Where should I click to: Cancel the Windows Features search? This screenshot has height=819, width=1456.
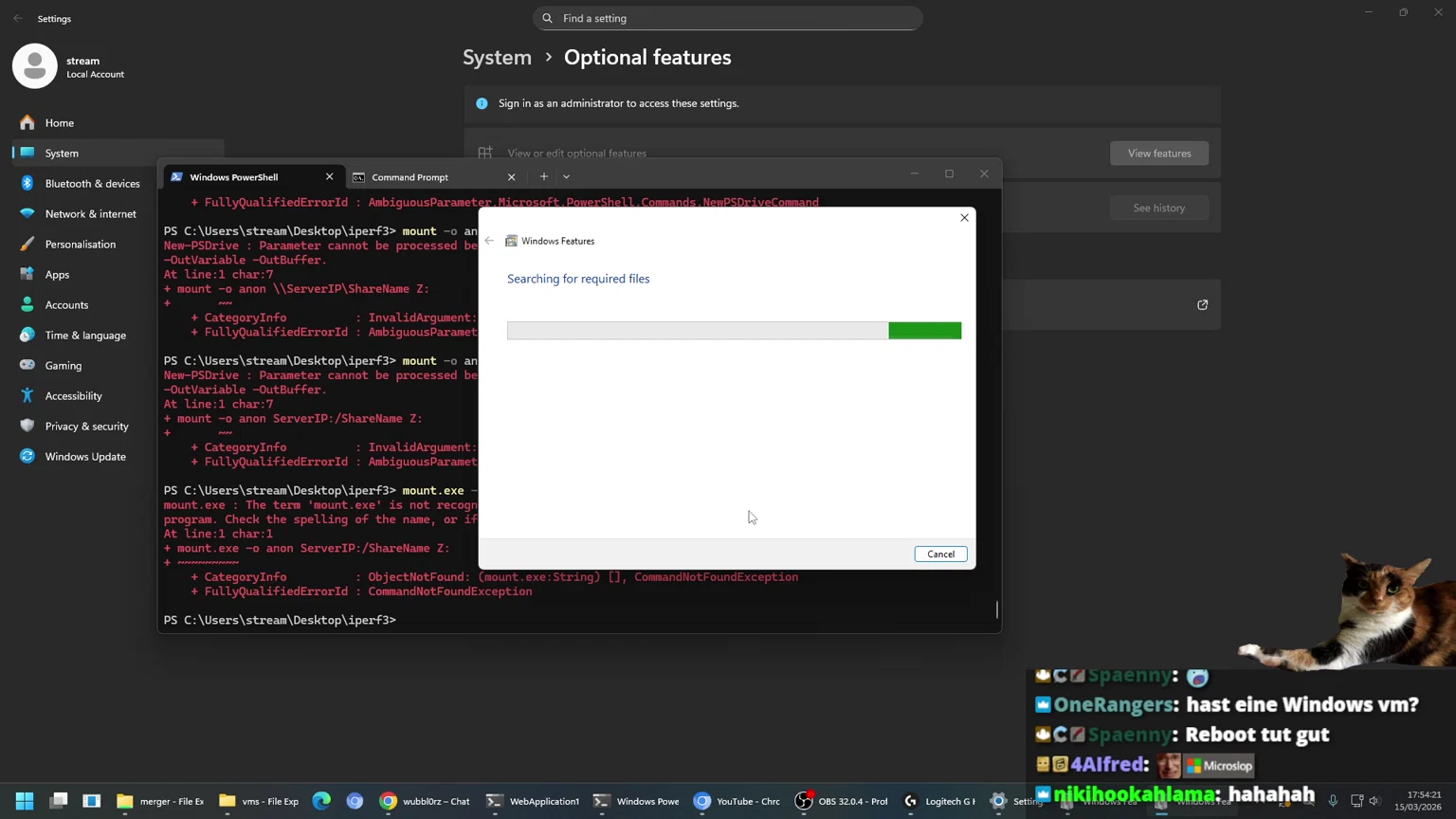[x=940, y=554]
